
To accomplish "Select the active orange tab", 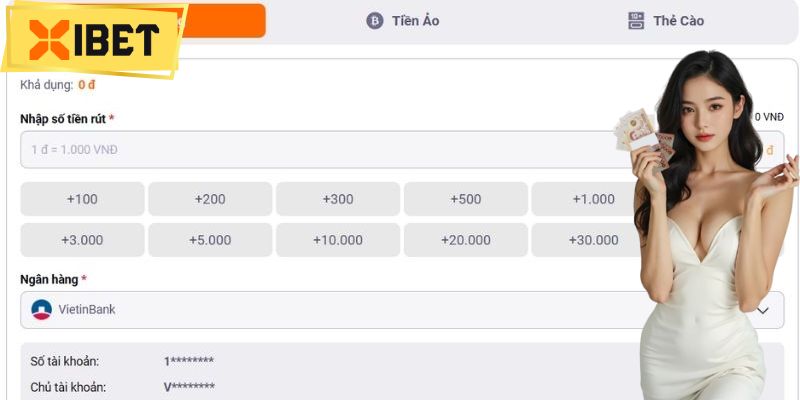I will [225, 21].
